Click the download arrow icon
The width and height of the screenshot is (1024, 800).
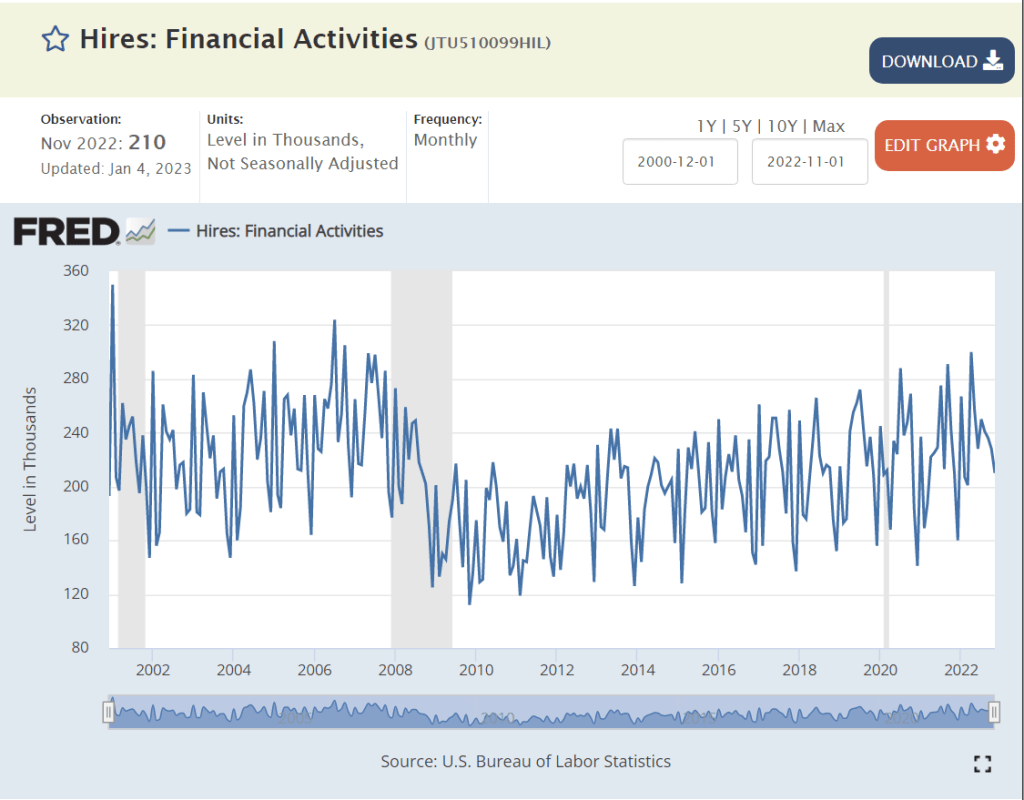coord(993,61)
